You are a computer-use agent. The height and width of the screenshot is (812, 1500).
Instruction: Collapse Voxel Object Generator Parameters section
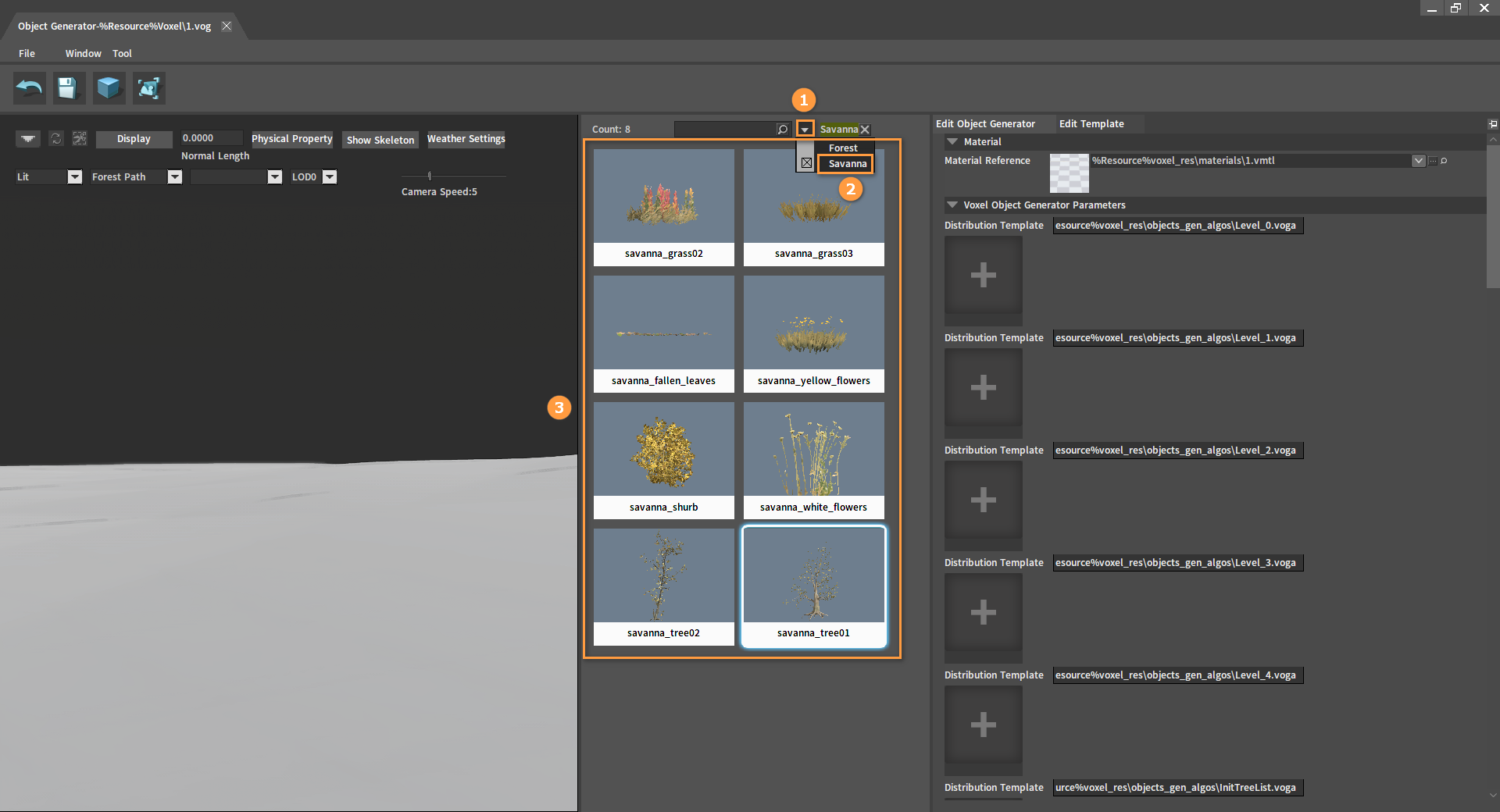coord(952,205)
